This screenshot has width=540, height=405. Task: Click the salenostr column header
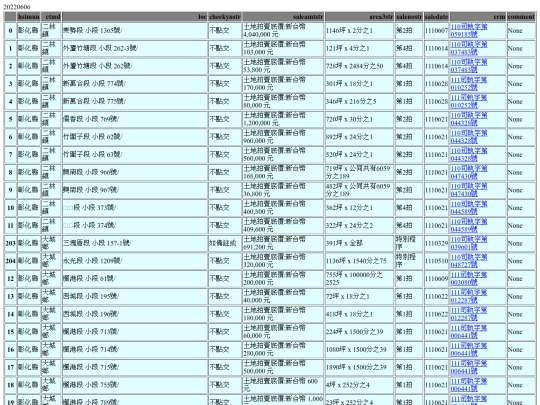pos(409,17)
